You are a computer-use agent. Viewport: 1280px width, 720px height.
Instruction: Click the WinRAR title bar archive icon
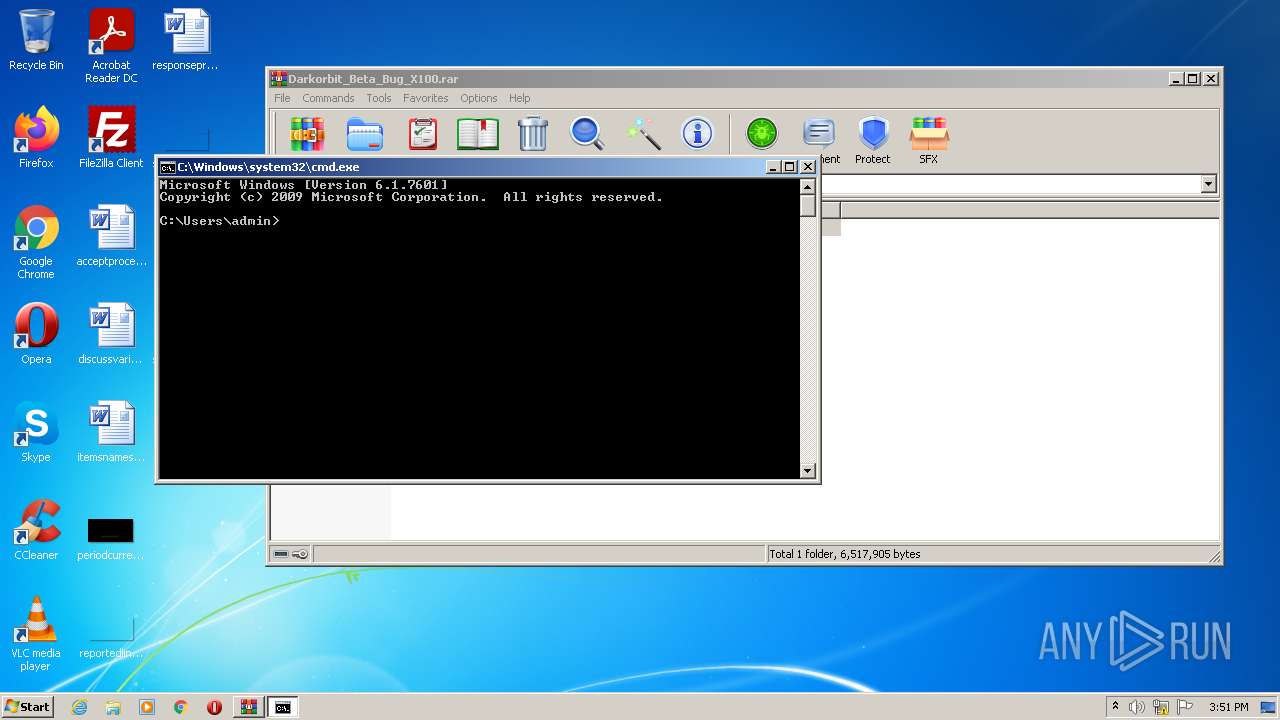pyautogui.click(x=279, y=79)
